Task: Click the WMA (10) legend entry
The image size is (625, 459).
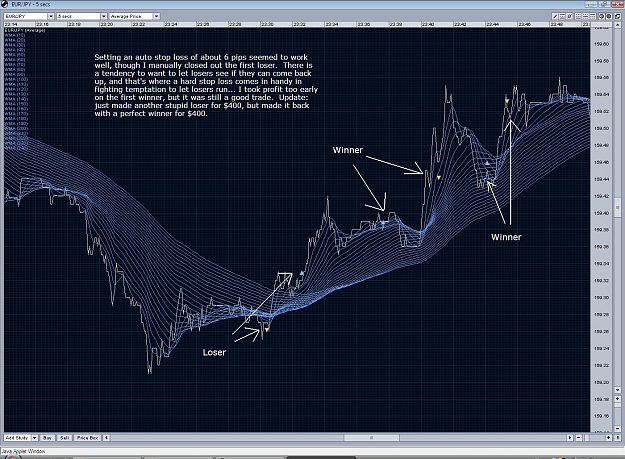Action: (x=15, y=35)
